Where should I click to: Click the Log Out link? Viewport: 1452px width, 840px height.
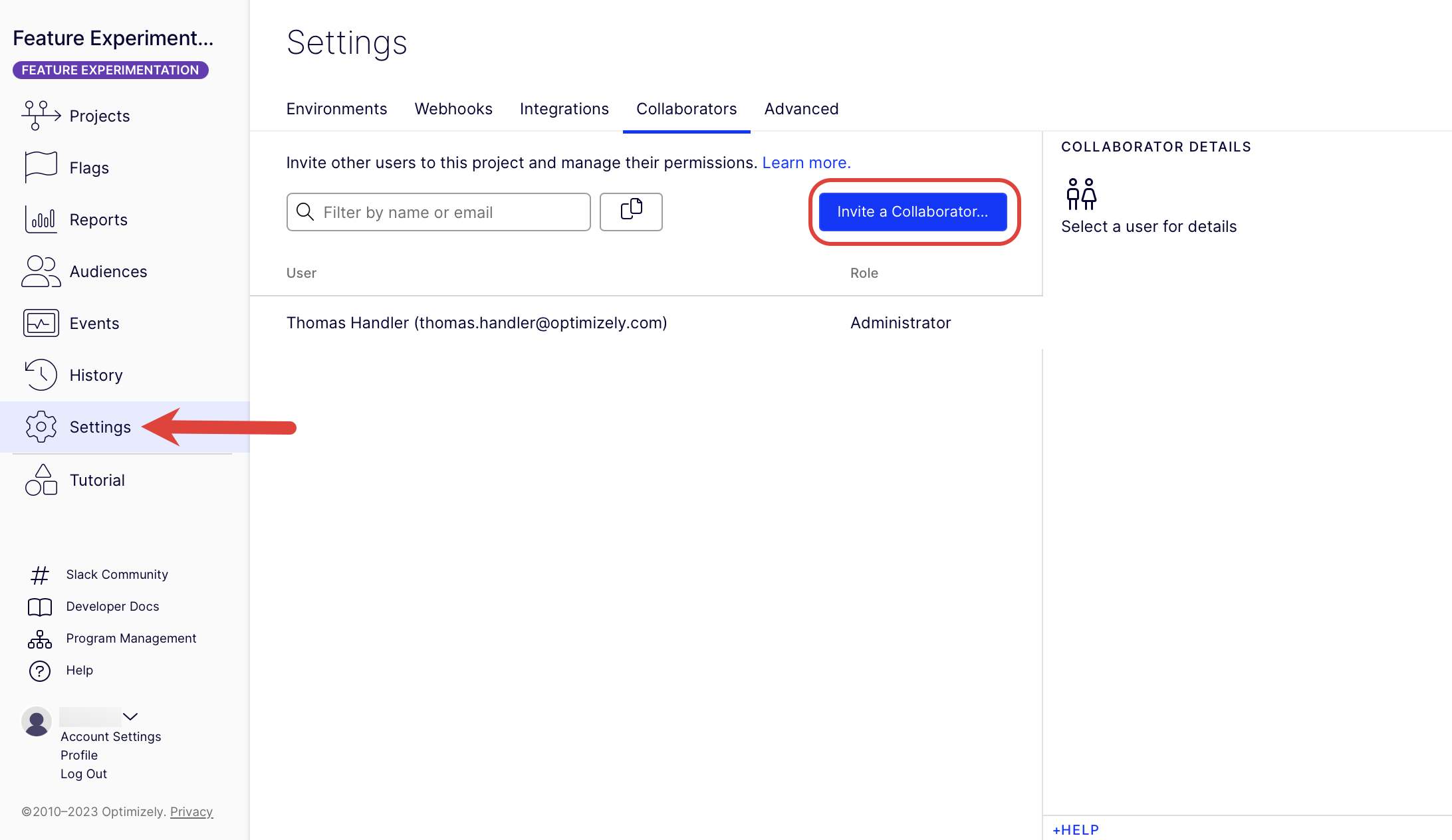tap(84, 774)
